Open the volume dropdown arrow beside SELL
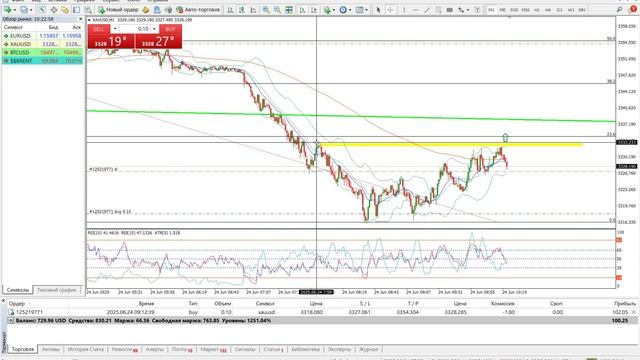The height and width of the screenshot is (360, 640). [115, 29]
